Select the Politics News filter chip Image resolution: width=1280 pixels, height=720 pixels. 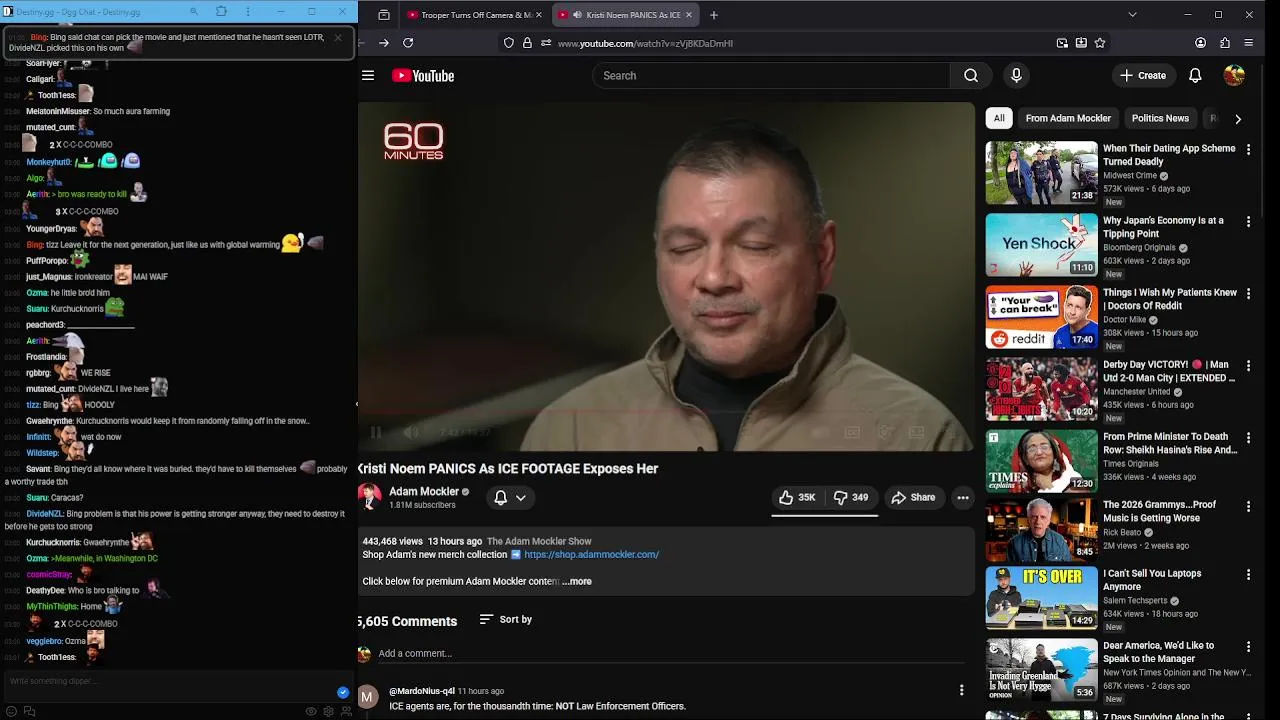(1160, 118)
